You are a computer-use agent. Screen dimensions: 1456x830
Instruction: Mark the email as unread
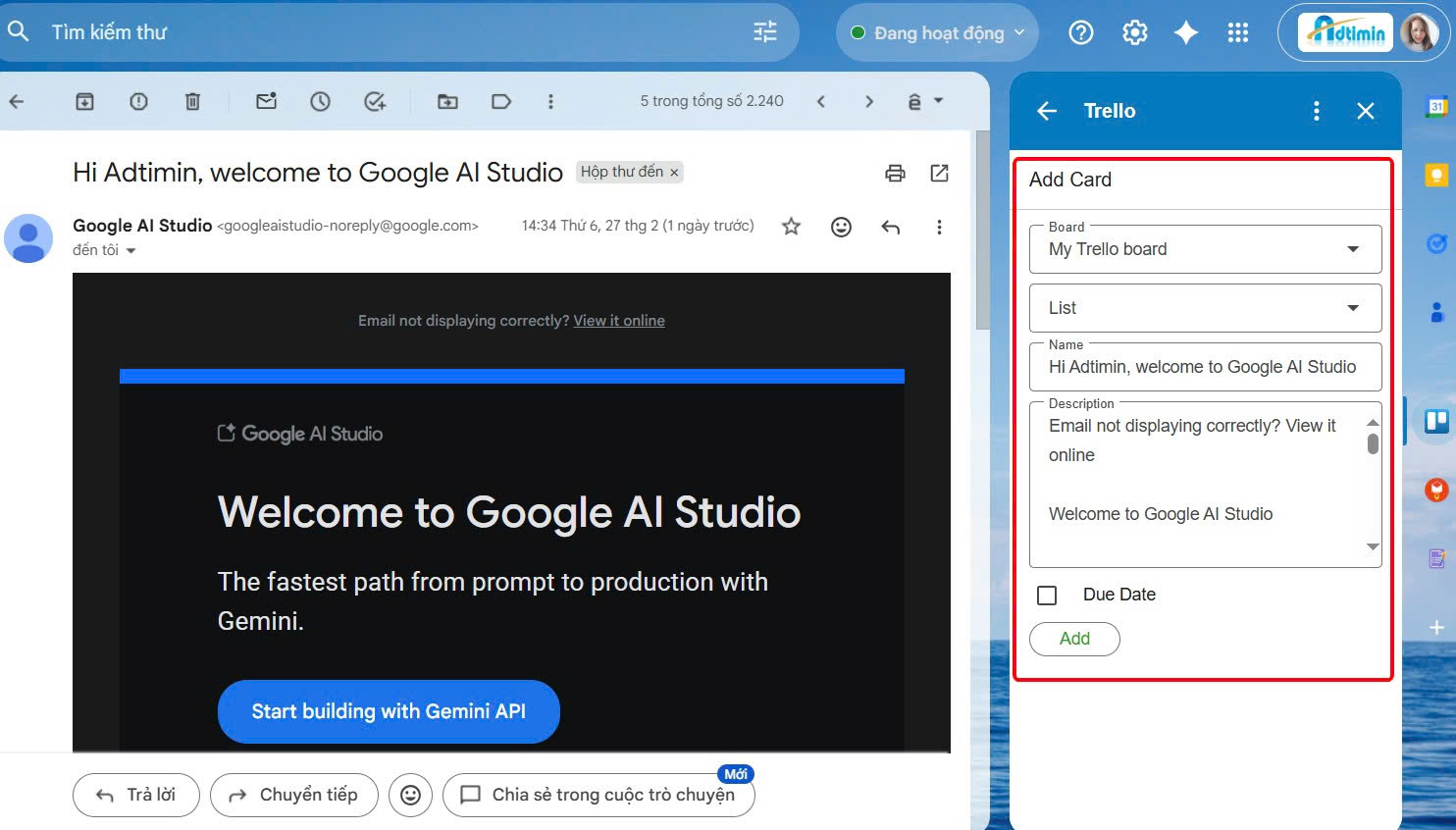(x=266, y=101)
